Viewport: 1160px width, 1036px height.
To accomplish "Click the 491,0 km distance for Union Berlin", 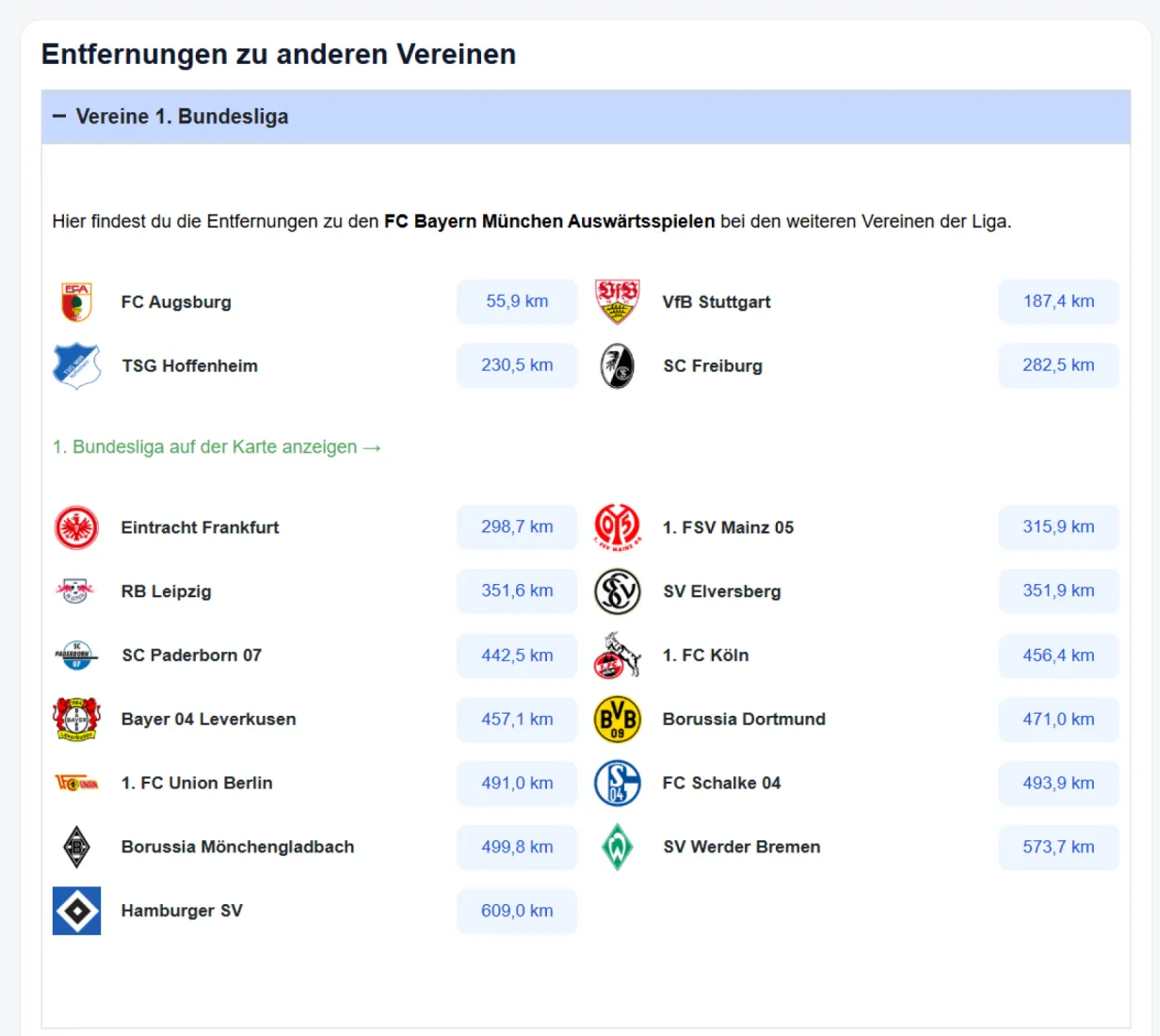I will click(x=517, y=784).
